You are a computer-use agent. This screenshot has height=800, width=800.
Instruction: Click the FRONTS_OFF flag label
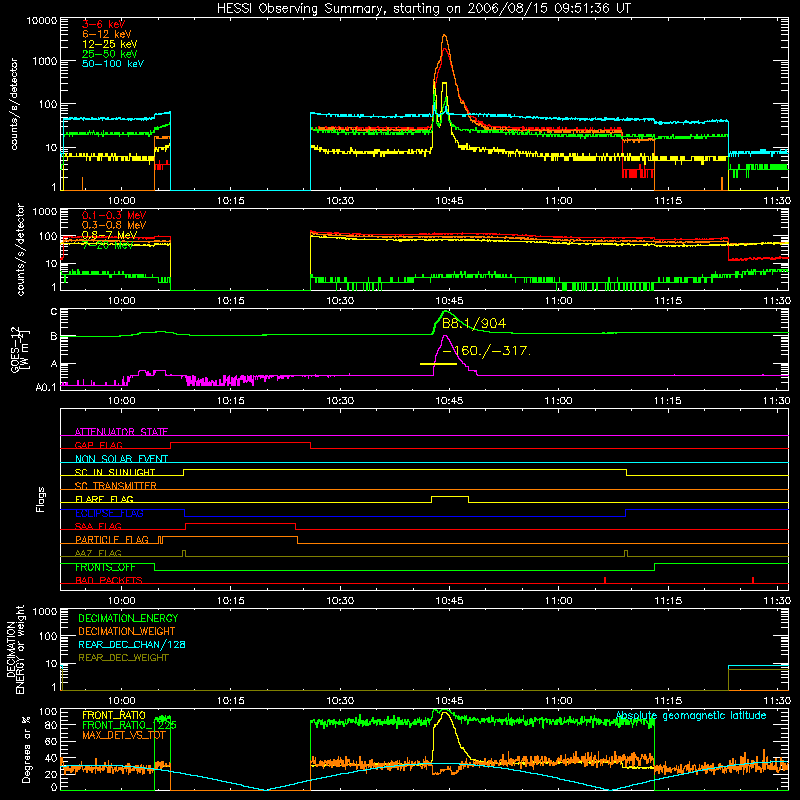[105, 567]
